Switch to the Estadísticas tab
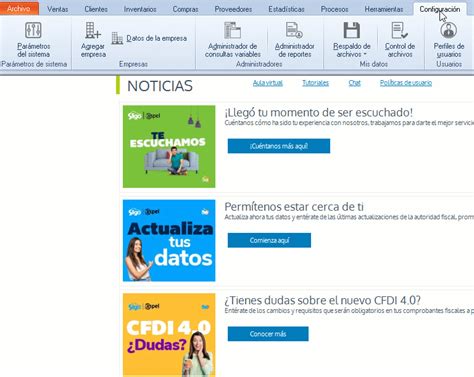This screenshot has height=377, width=474. click(x=286, y=9)
